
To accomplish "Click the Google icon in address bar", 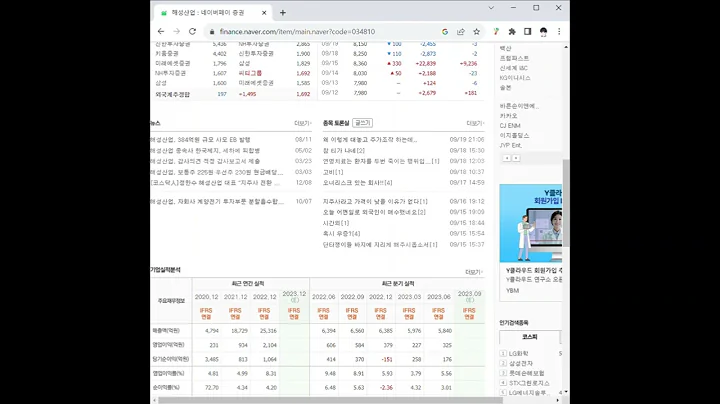I will pyautogui.click(x=445, y=32).
